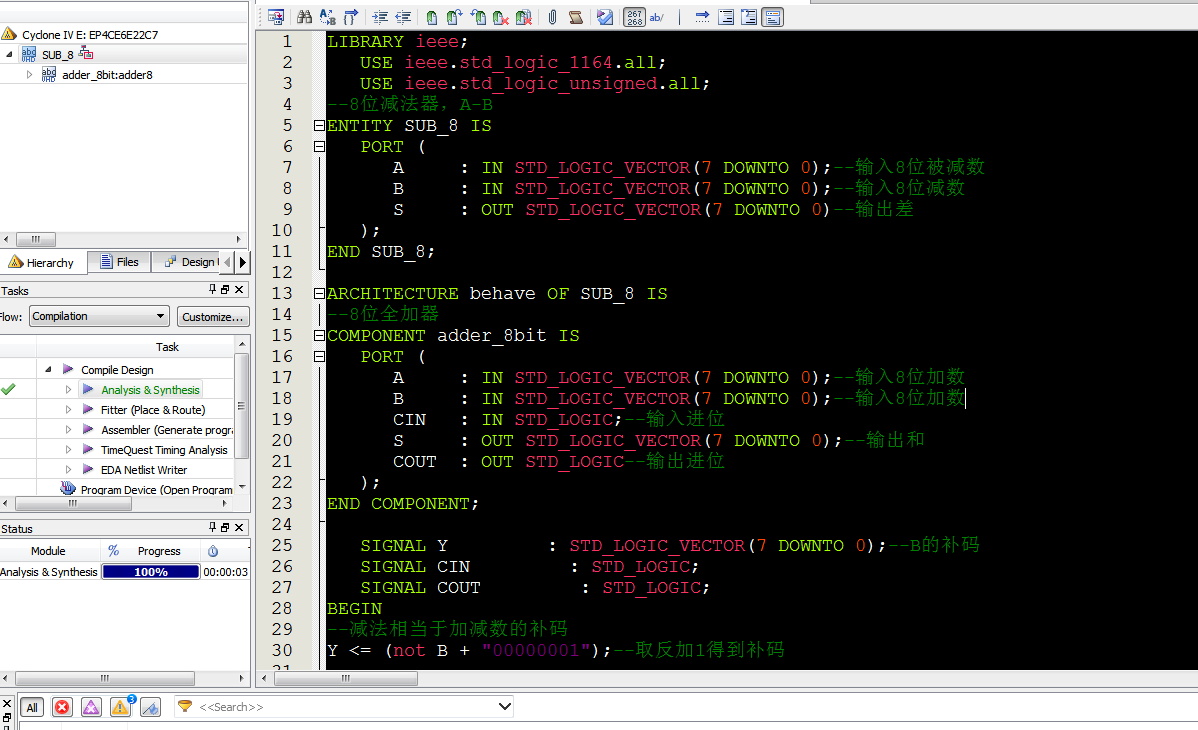Show All messages with the All button
Screen dimensions: 1198x730
click(x=32, y=707)
